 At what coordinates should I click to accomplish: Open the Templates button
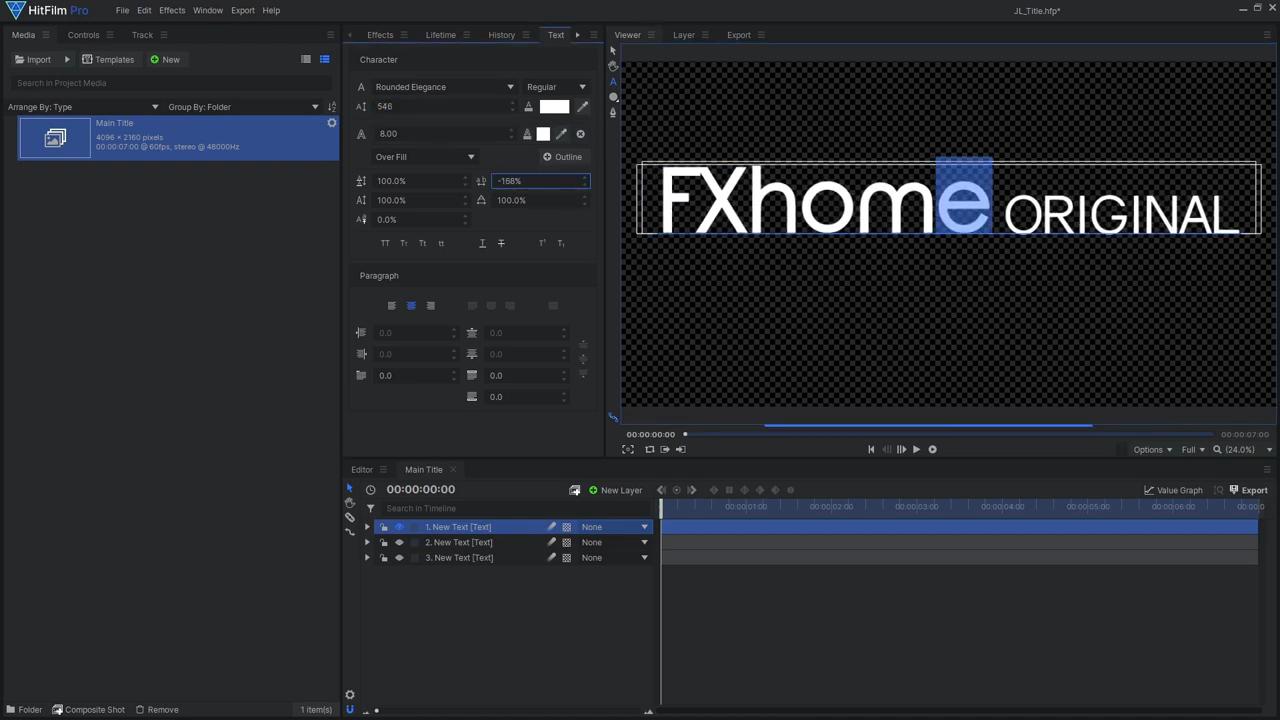(108, 60)
